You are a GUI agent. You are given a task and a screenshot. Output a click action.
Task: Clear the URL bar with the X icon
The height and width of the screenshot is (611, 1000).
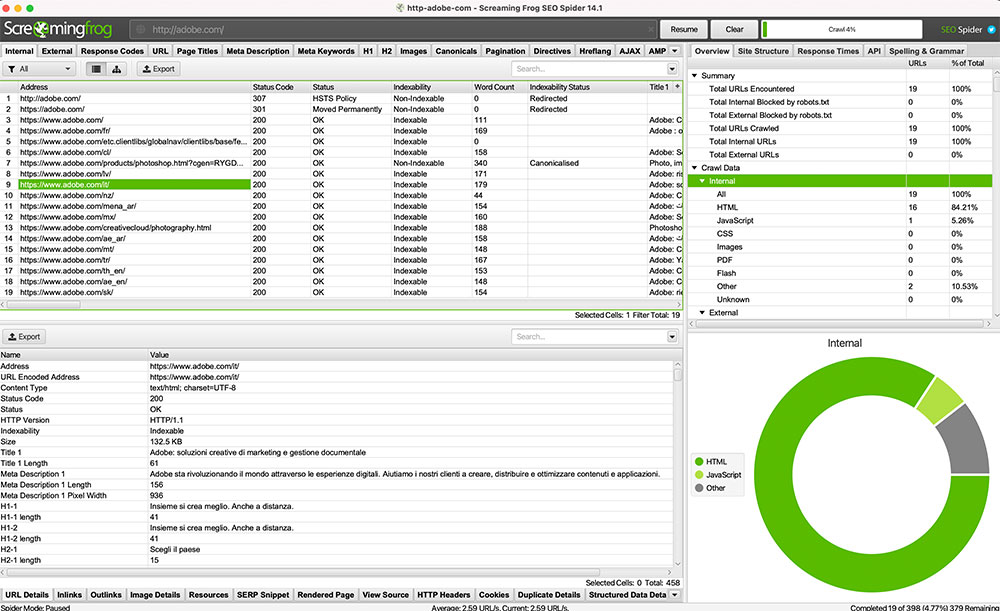[651, 29]
